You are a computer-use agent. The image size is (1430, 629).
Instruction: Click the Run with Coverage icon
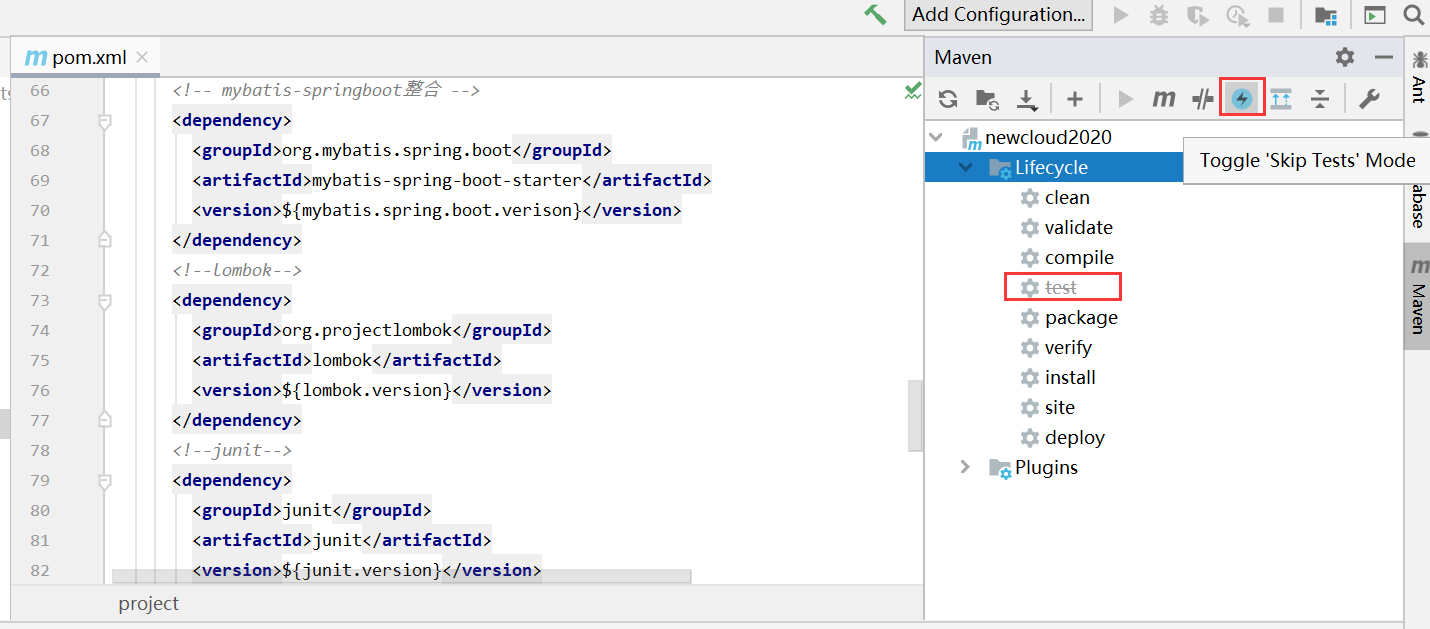click(x=1197, y=15)
